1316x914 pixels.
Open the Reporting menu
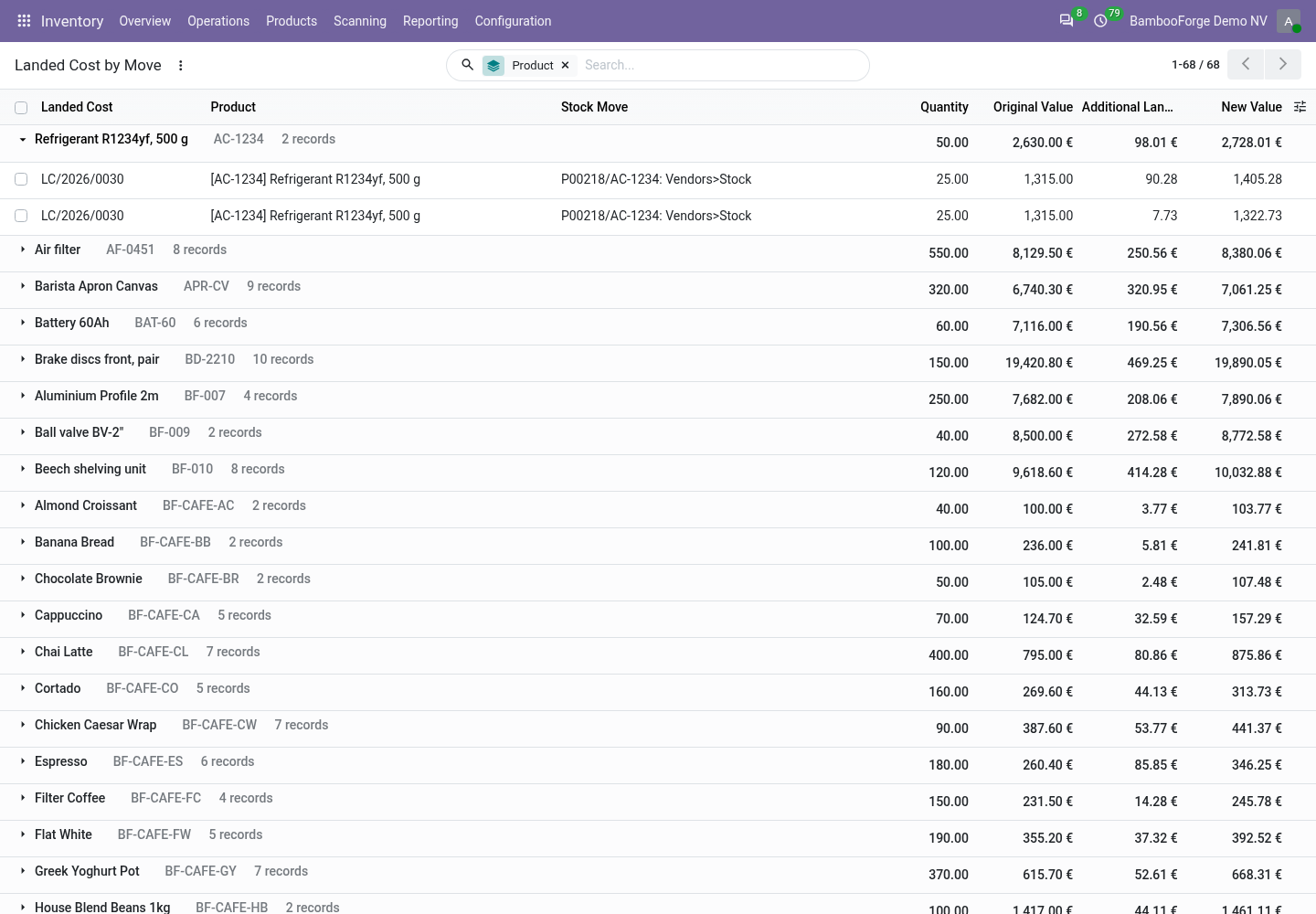(430, 21)
